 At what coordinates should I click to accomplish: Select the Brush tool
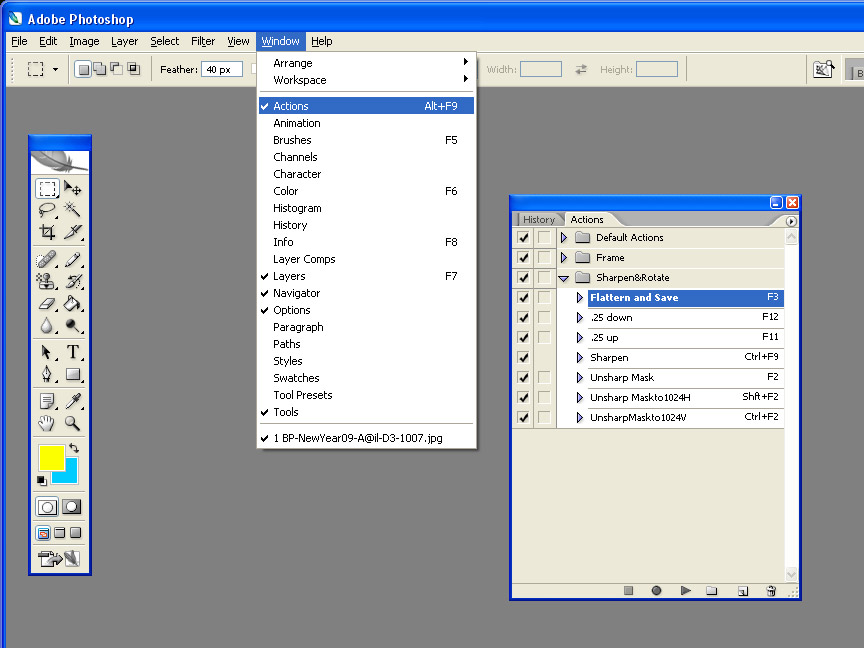tap(73, 259)
